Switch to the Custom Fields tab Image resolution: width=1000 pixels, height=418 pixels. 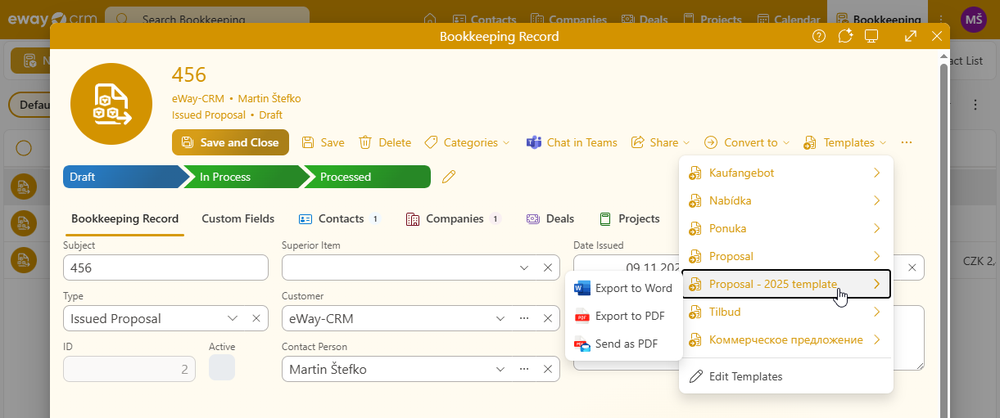237,218
